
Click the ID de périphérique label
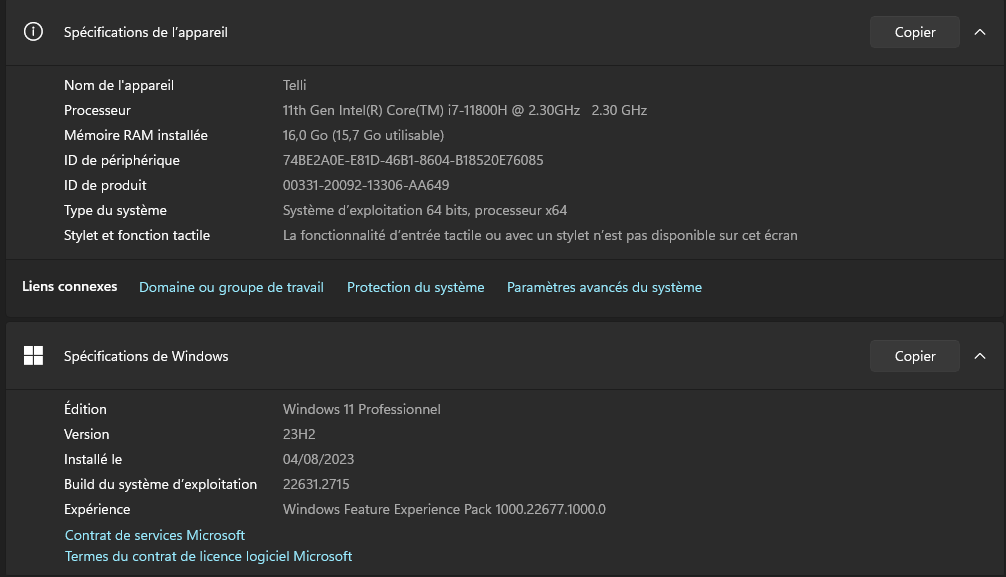(x=122, y=160)
